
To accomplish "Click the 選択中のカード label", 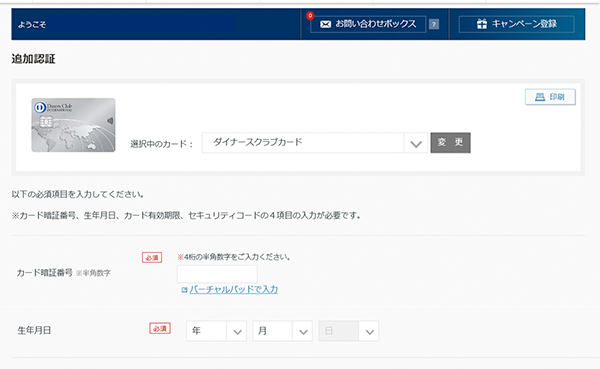I will click(x=161, y=144).
